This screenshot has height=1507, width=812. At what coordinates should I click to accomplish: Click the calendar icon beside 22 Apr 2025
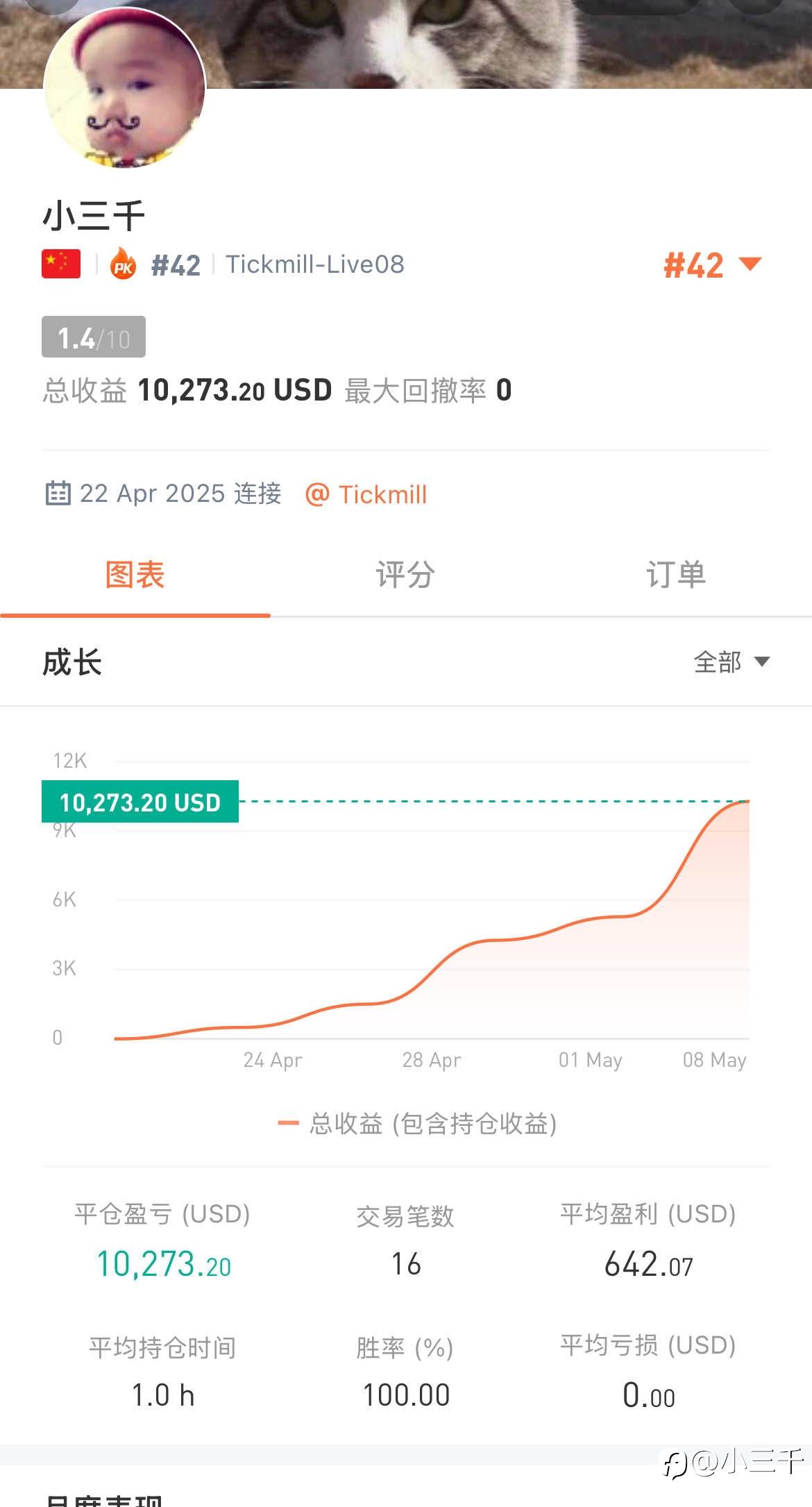(x=58, y=494)
